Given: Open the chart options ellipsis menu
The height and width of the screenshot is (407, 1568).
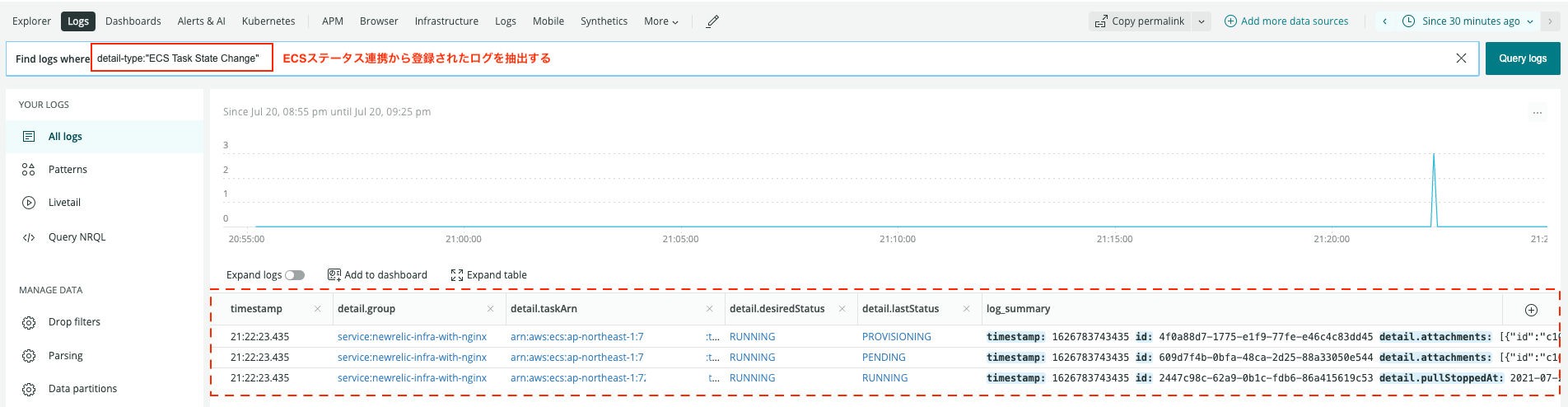Looking at the screenshot, I should pos(1538,113).
